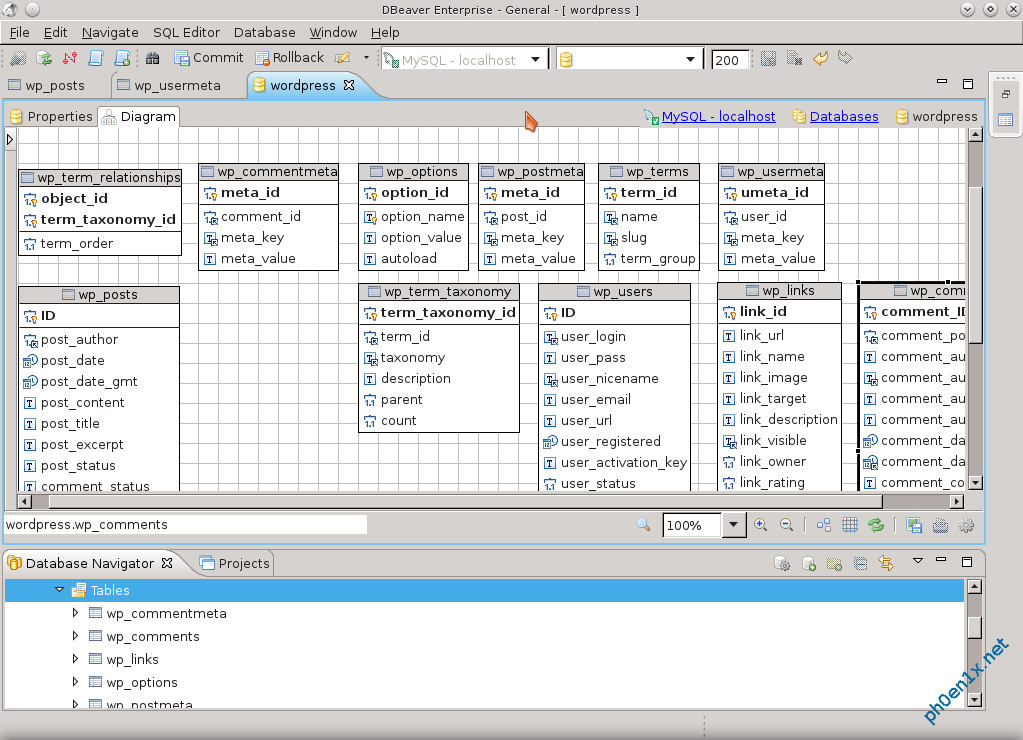Click the 100% zoom input field
Viewport: 1023px width, 740px height.
point(692,525)
